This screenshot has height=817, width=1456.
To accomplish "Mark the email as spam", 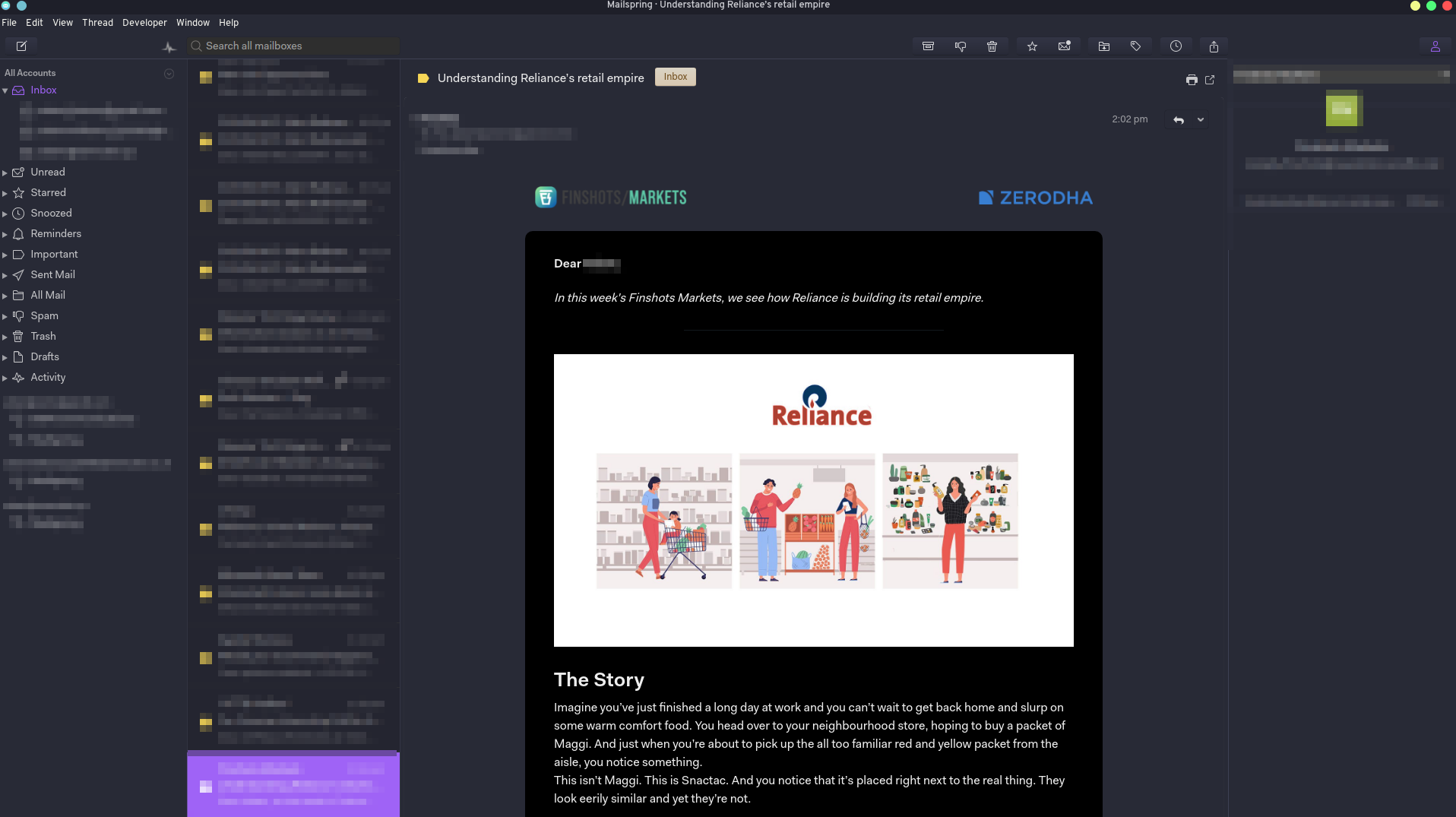I will pos(959,46).
